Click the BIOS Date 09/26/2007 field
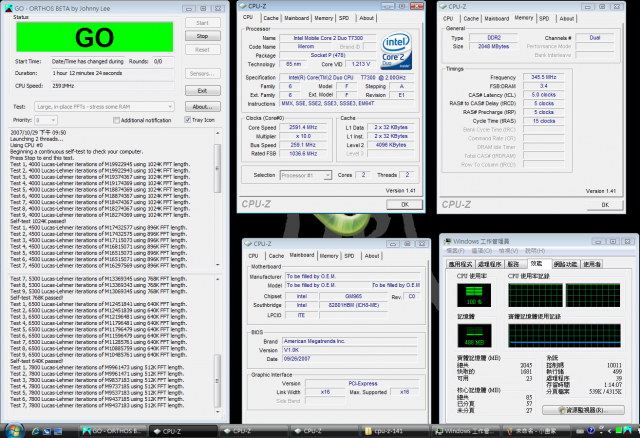The width and height of the screenshot is (640, 438). click(x=350, y=359)
